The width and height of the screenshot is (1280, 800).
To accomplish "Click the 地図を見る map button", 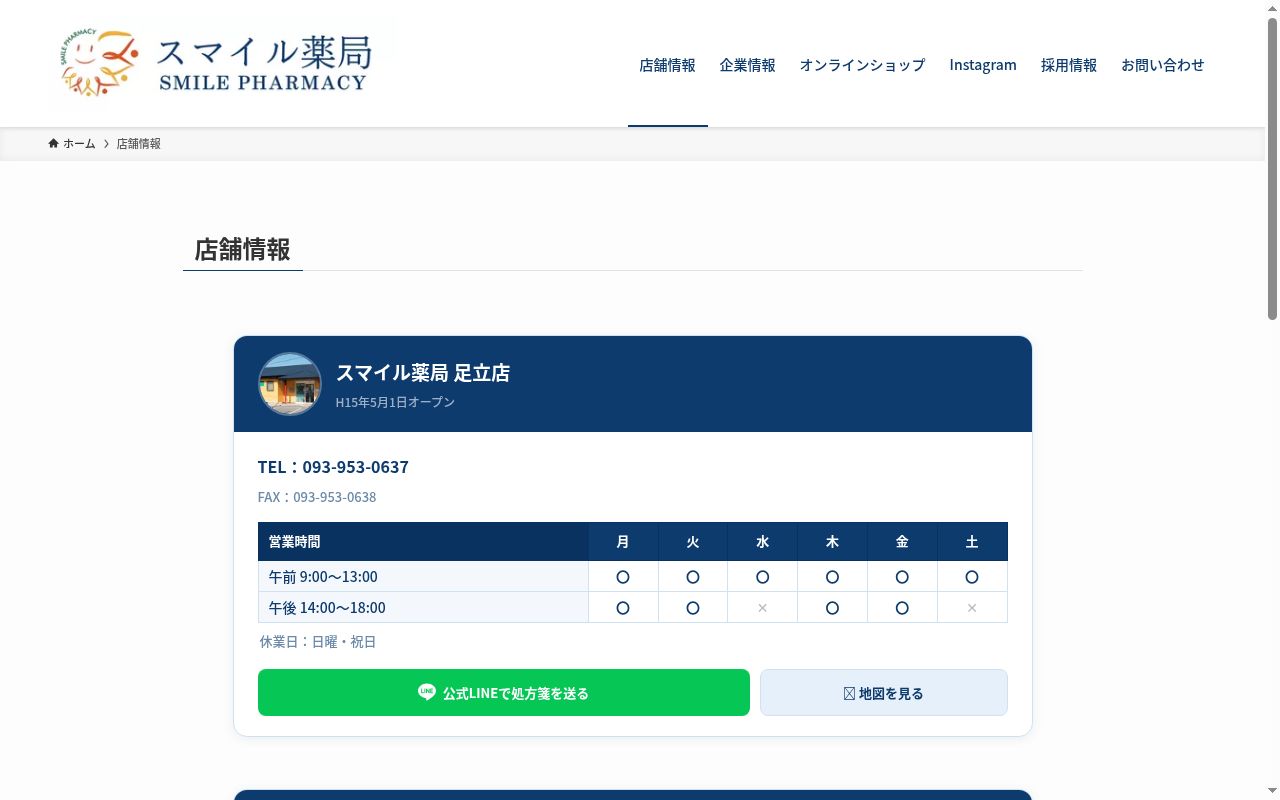I will (884, 692).
